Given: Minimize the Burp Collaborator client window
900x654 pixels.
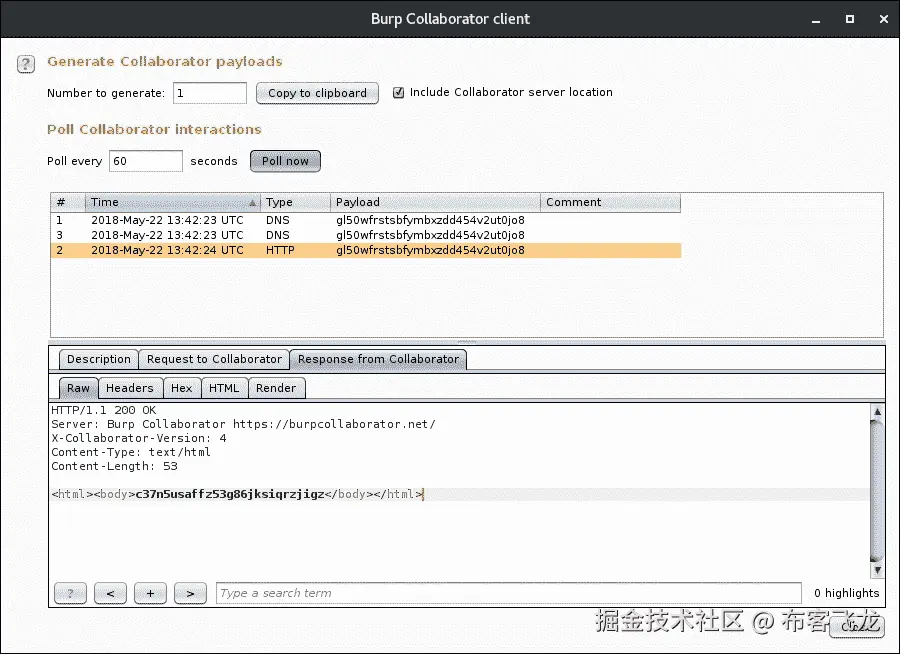Looking at the screenshot, I should point(816,20).
